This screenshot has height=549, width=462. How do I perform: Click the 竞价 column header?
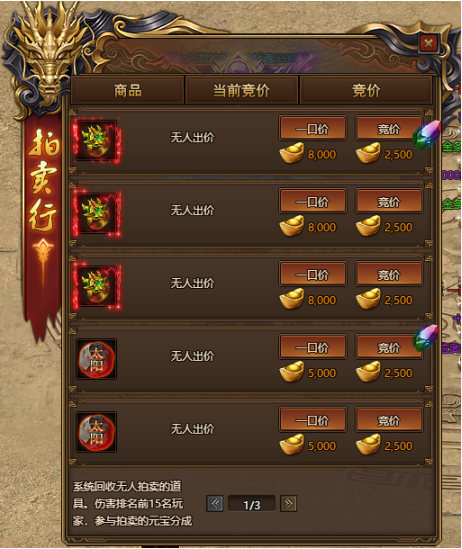366,90
